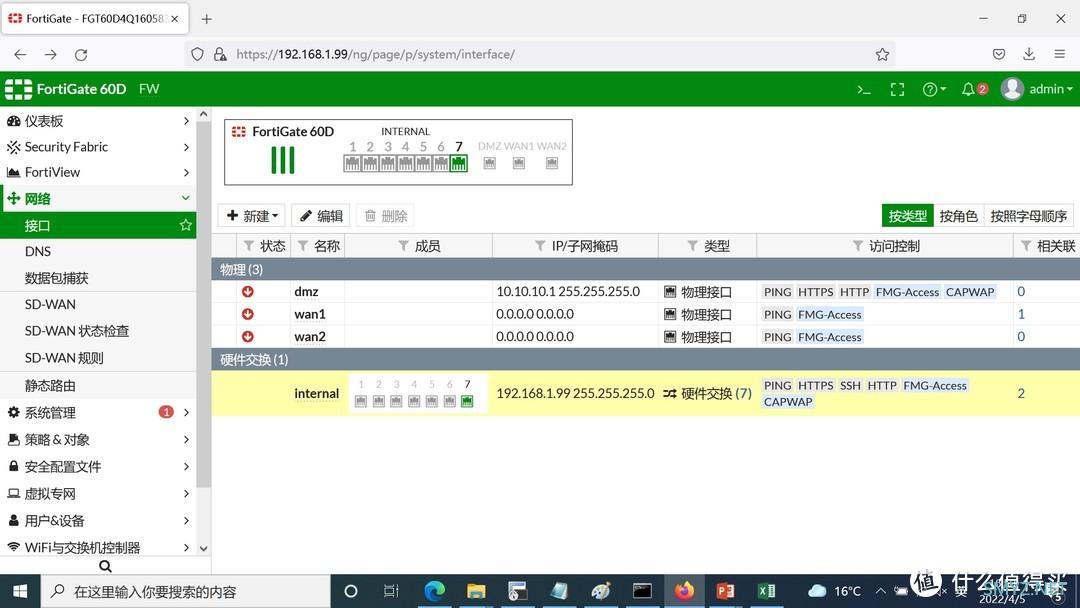Click the FortiGate 60D logo

tap(65, 89)
